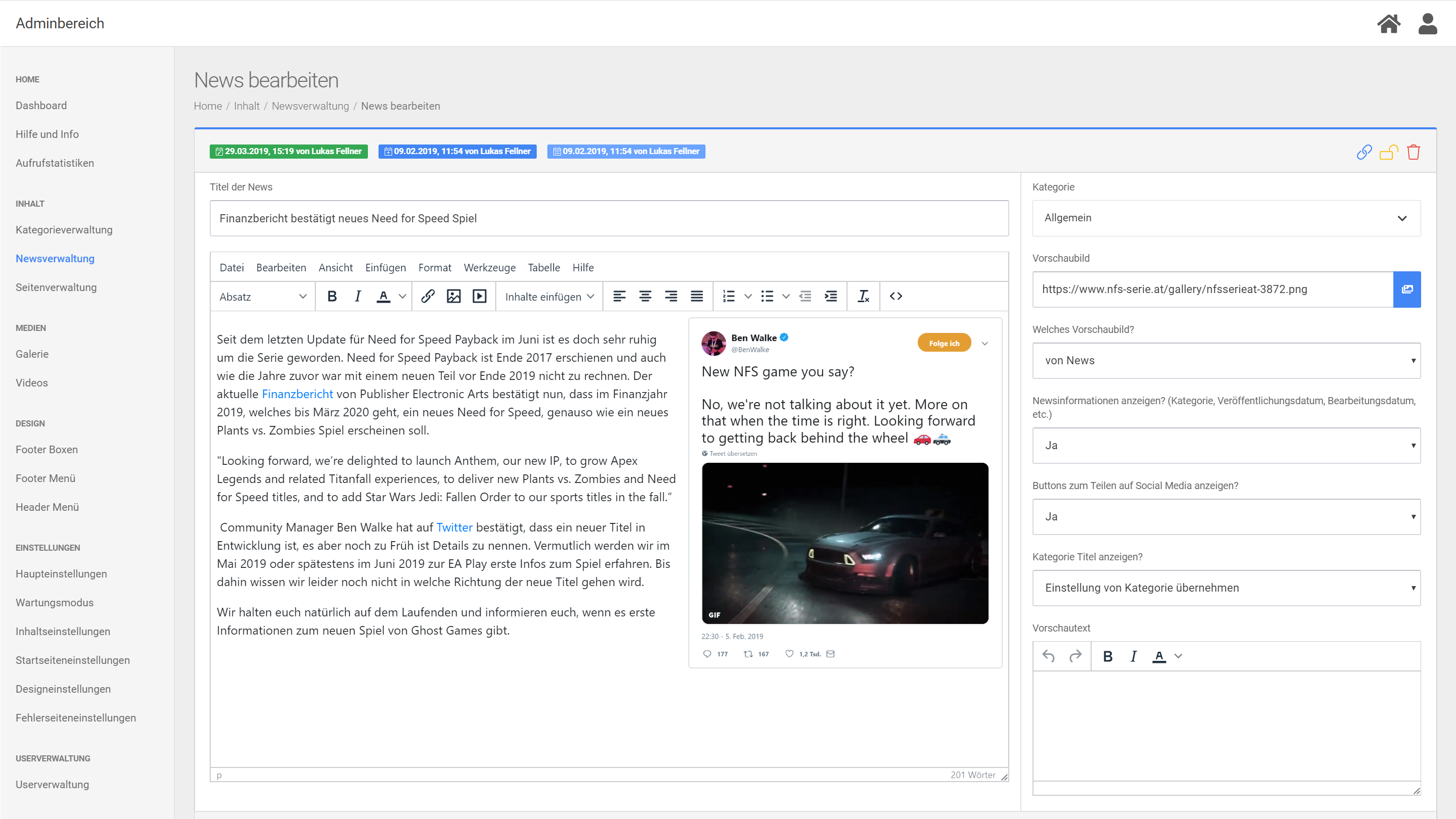Insert numbered list

(729, 296)
